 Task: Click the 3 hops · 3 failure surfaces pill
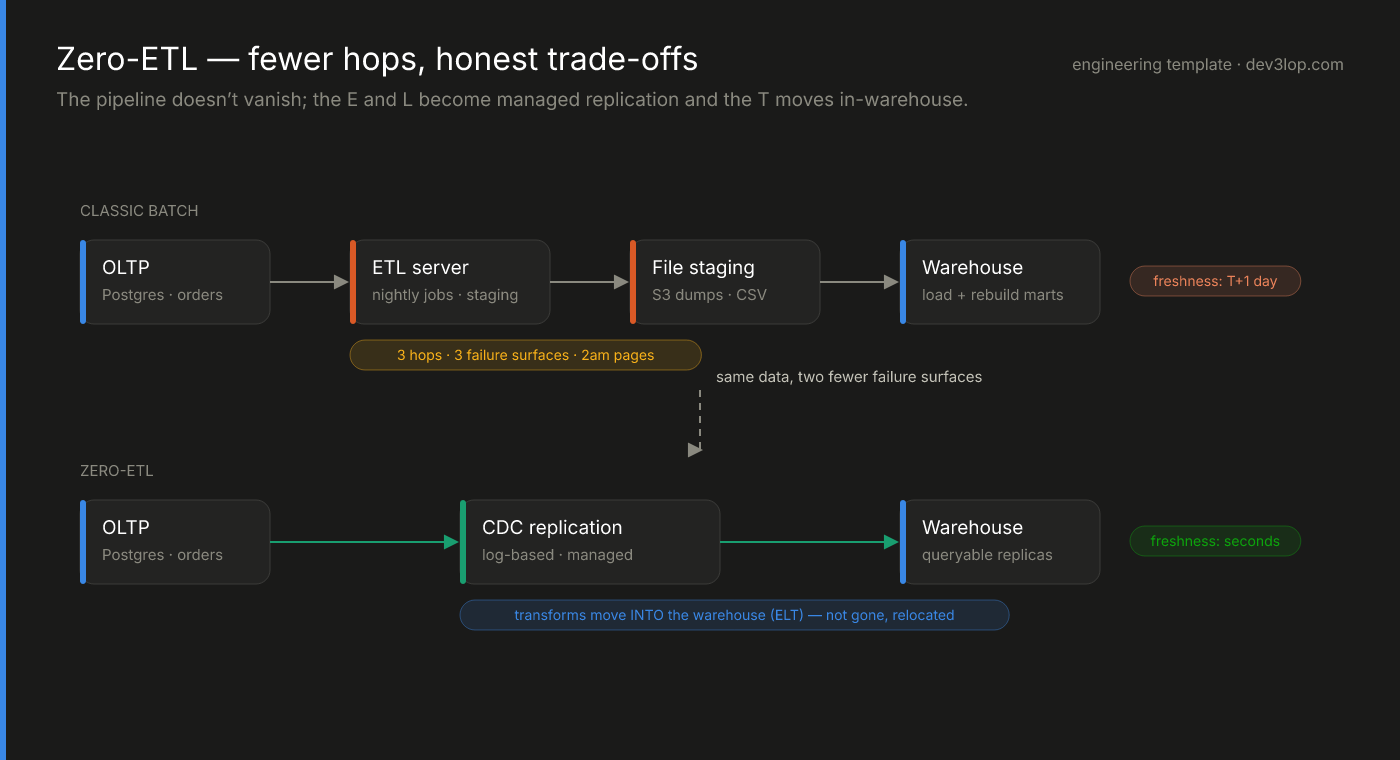[525, 355]
